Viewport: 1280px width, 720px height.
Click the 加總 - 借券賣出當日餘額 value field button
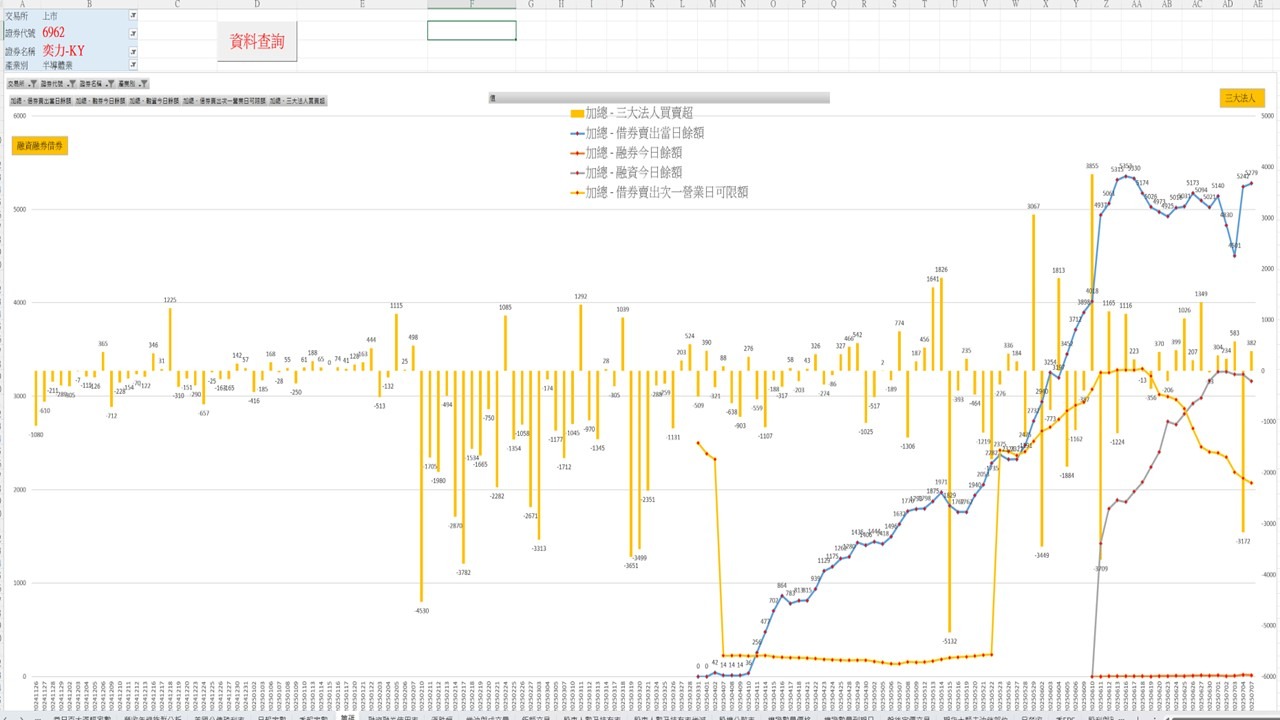(40, 101)
